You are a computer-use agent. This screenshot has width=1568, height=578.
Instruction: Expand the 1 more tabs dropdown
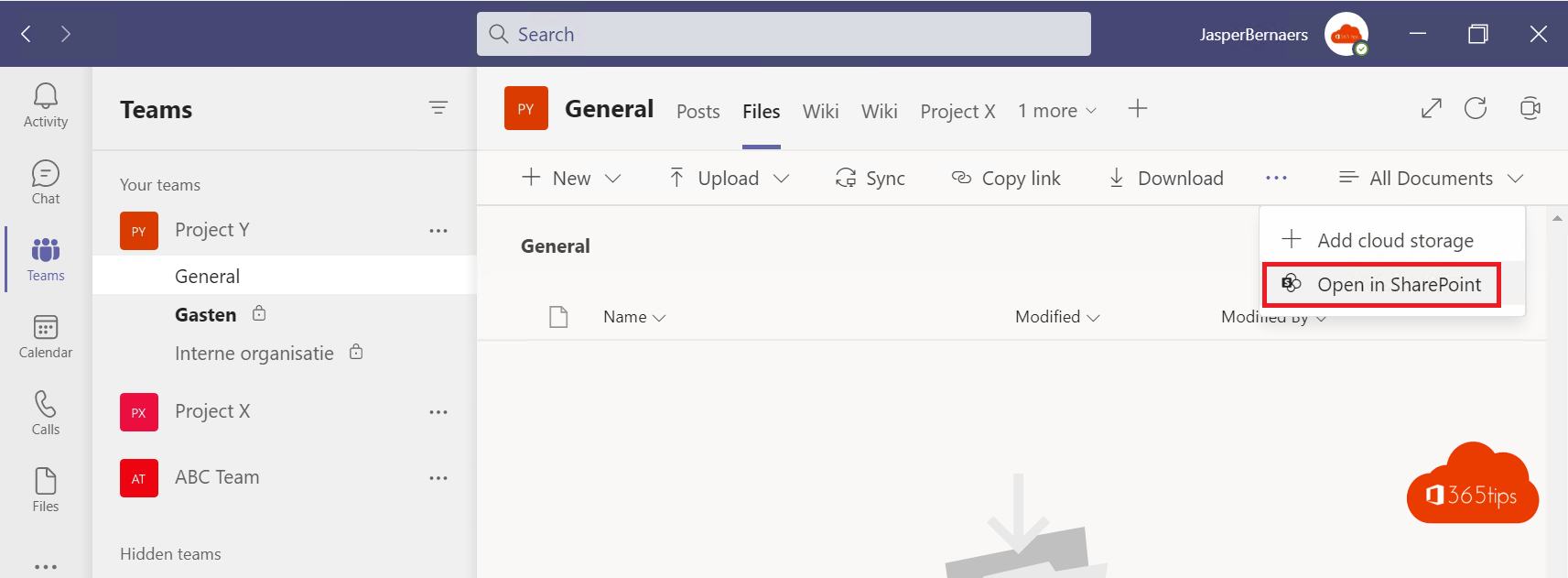pos(1057,111)
